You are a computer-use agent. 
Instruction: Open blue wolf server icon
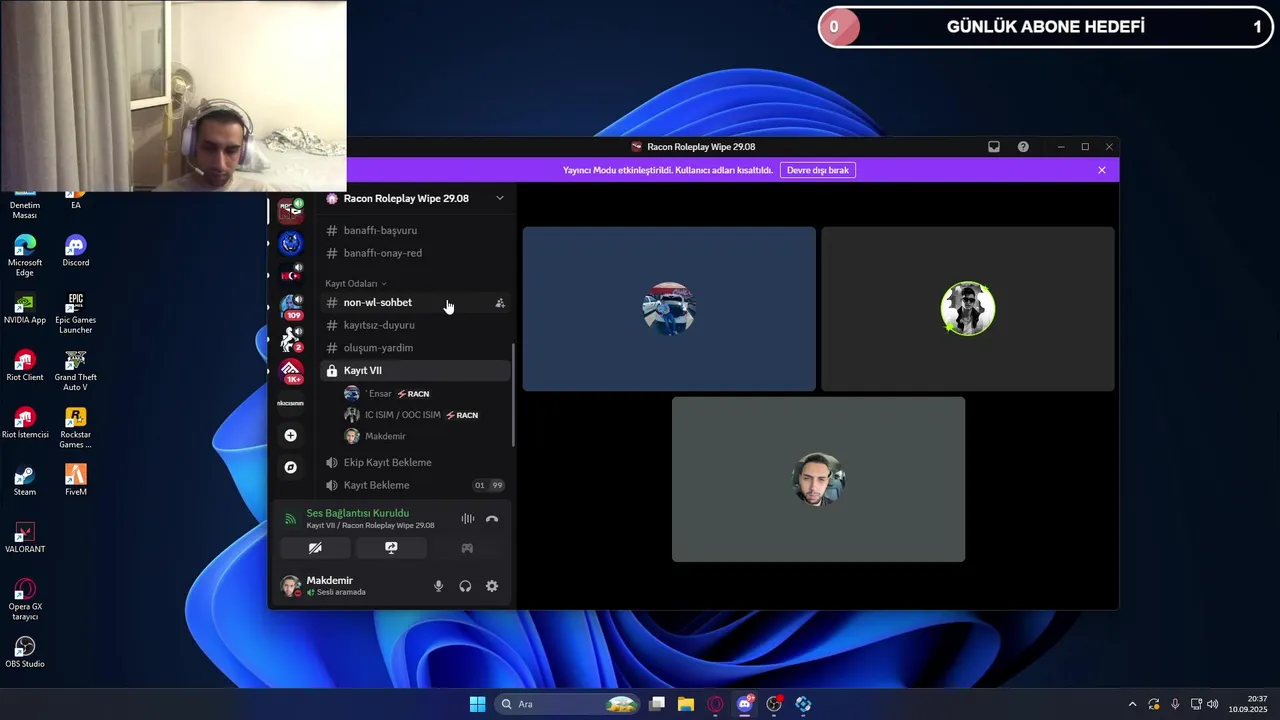coord(291,243)
